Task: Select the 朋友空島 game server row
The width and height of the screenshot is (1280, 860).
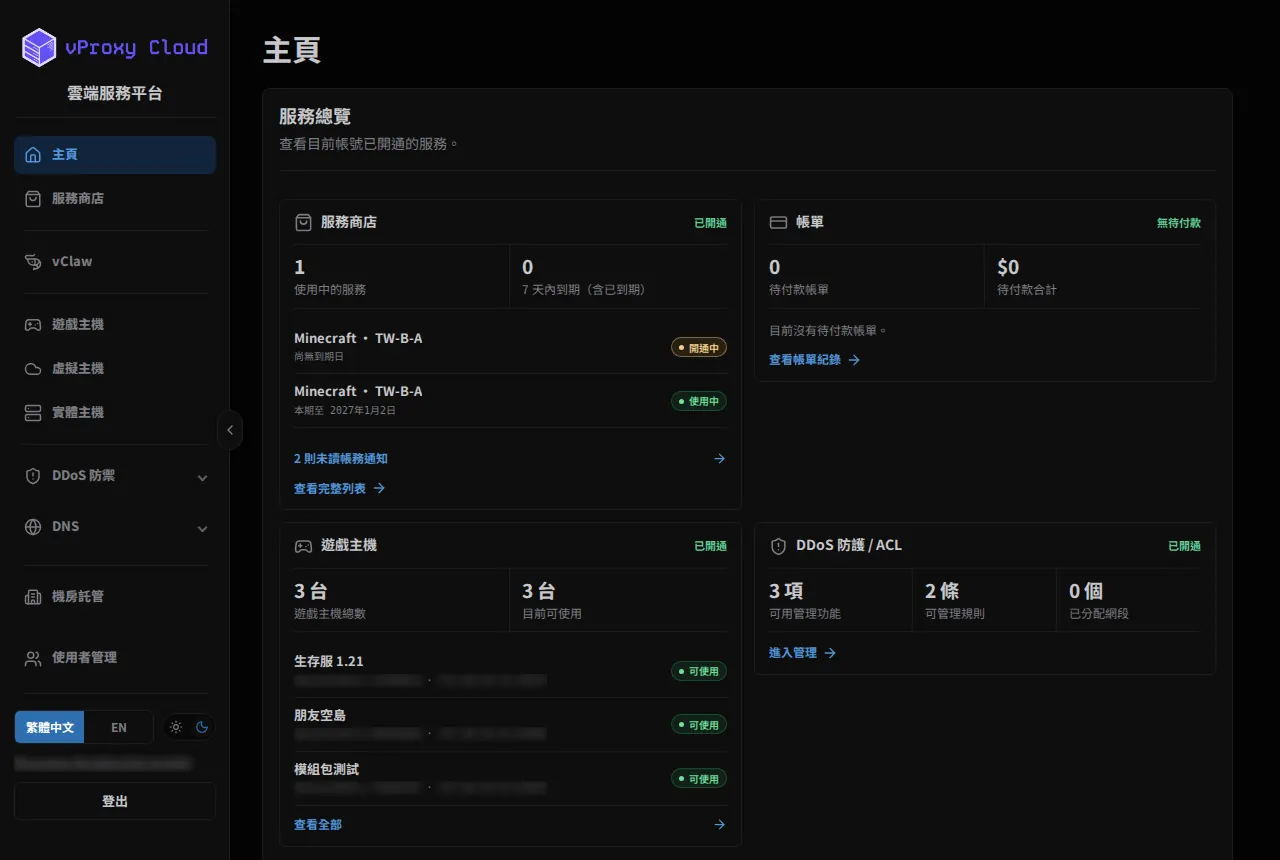Action: 510,725
